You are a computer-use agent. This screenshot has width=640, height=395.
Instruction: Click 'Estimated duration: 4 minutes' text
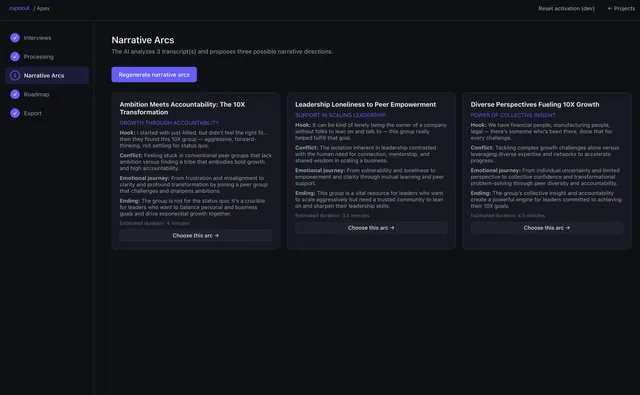click(154, 223)
